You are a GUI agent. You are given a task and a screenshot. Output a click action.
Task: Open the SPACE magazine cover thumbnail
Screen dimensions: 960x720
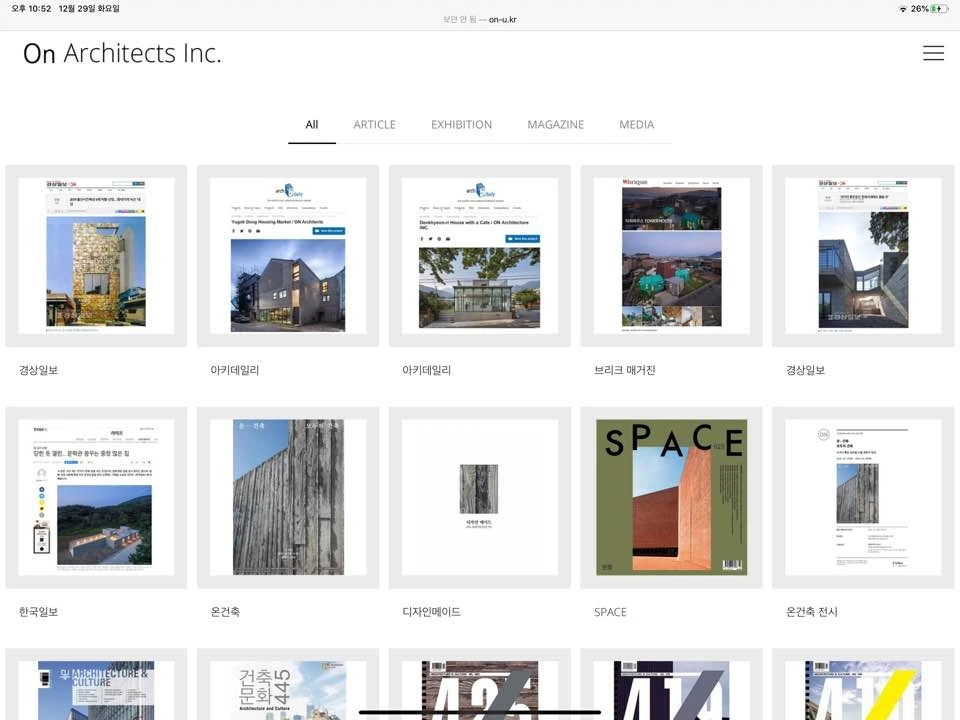(671, 497)
